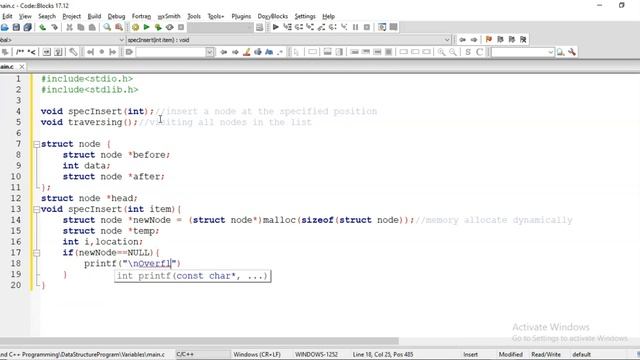The width and height of the screenshot is (640, 360).
Task: Open the search text combo arrow
Action: pyautogui.click(x=210, y=52)
